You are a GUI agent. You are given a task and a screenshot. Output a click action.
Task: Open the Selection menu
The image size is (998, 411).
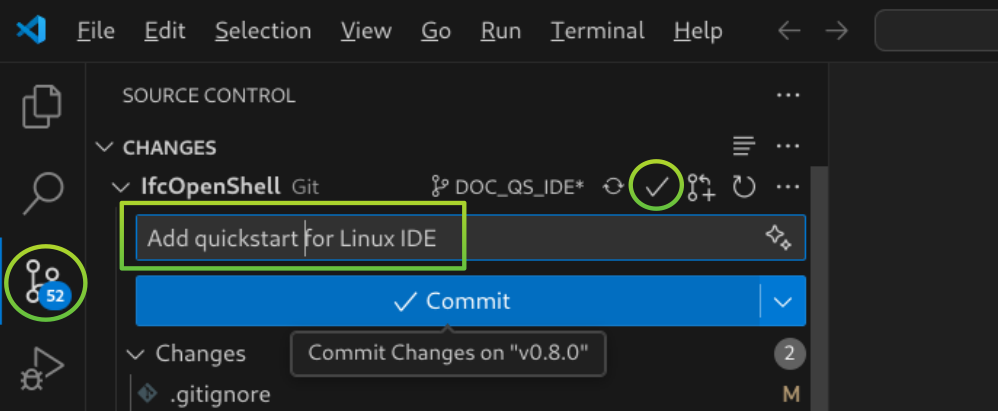click(x=263, y=31)
